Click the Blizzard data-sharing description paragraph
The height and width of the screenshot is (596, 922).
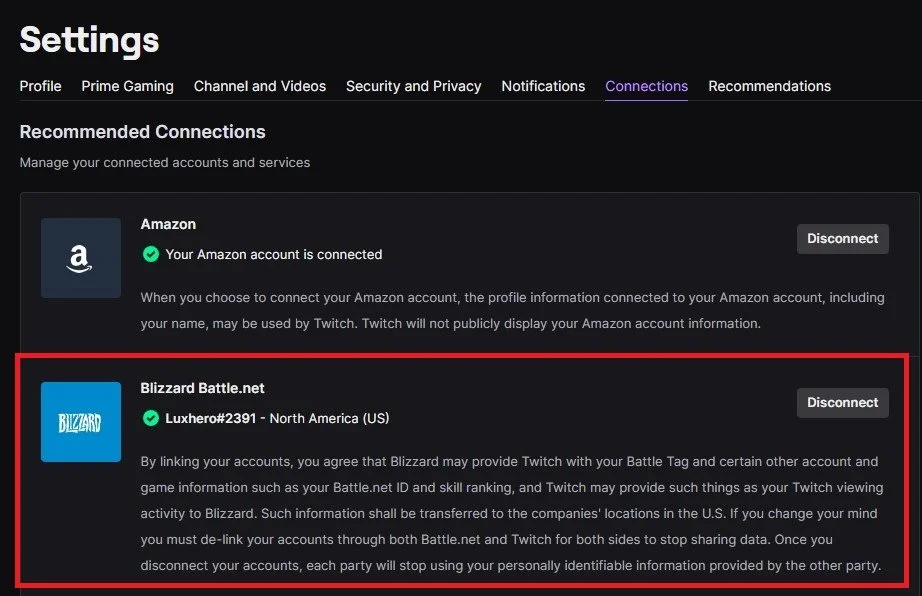click(x=510, y=514)
